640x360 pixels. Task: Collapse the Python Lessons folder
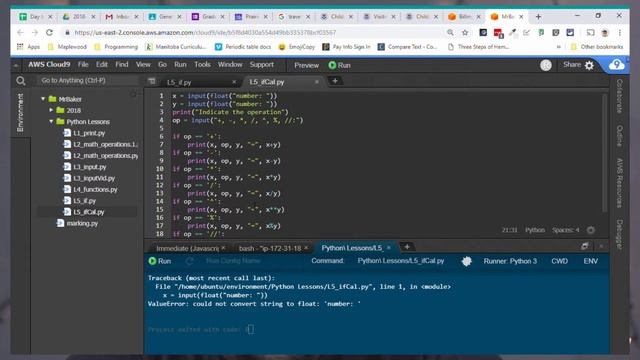(x=51, y=122)
